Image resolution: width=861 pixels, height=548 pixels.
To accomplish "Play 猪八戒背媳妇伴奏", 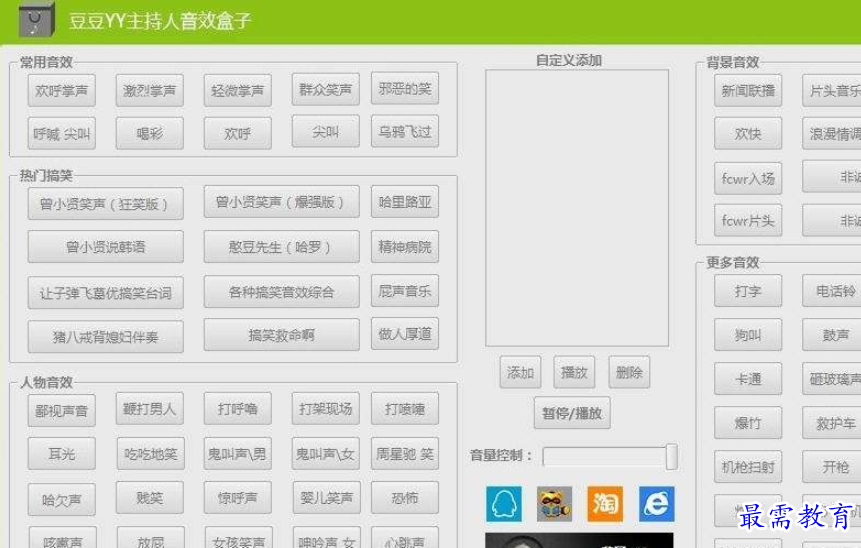I will coord(105,336).
